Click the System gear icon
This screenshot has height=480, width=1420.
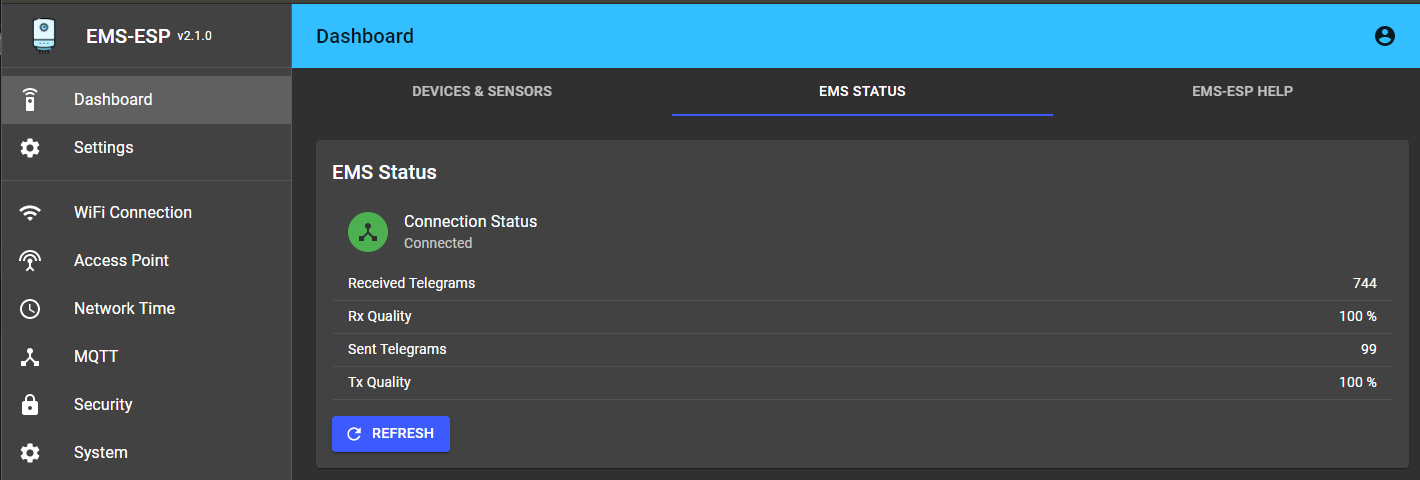click(30, 453)
